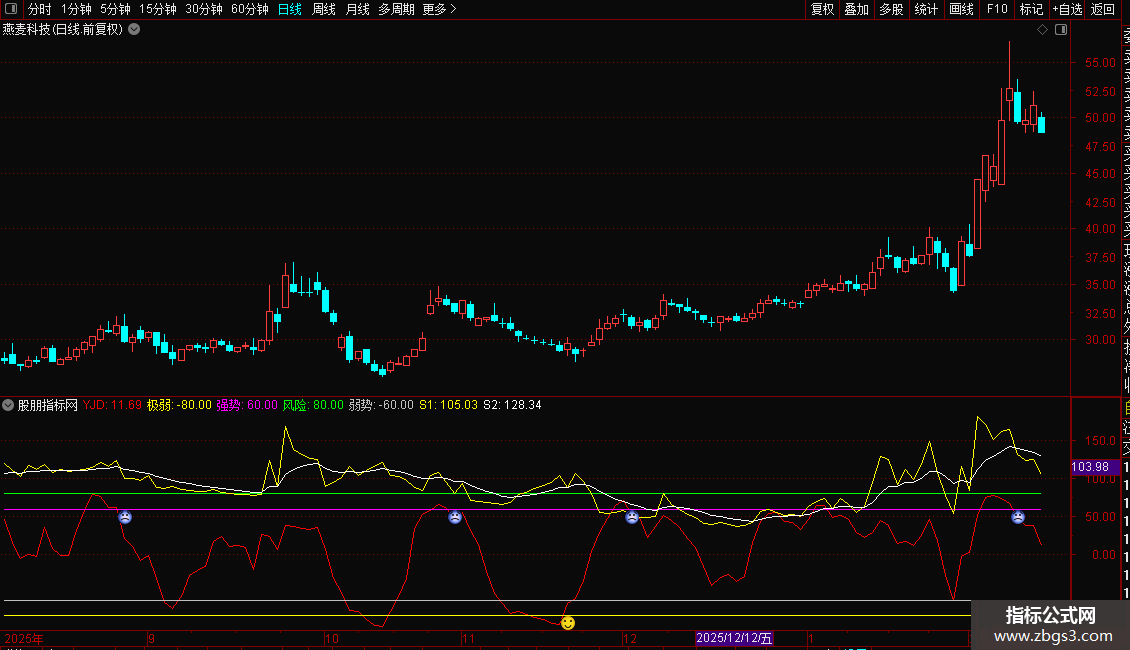The height and width of the screenshot is (650, 1130).
Task: Select the 60分钟 timeframe tab
Action: click(249, 9)
